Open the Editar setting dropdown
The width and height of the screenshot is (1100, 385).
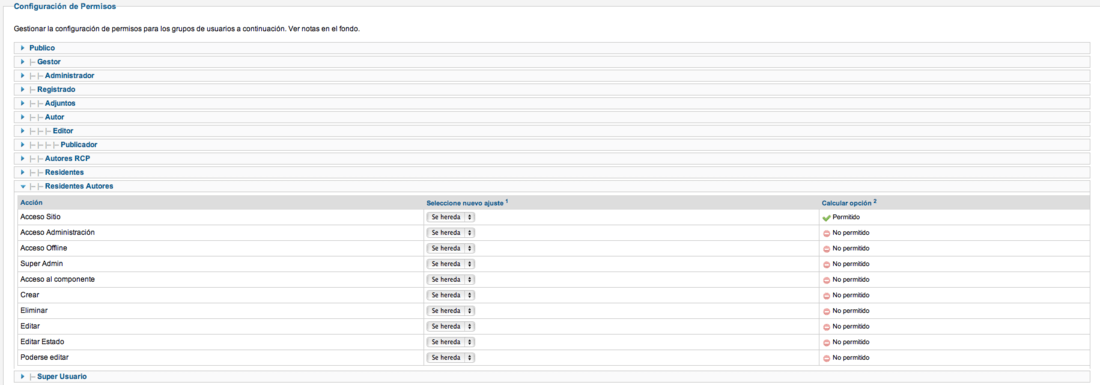[x=450, y=326]
